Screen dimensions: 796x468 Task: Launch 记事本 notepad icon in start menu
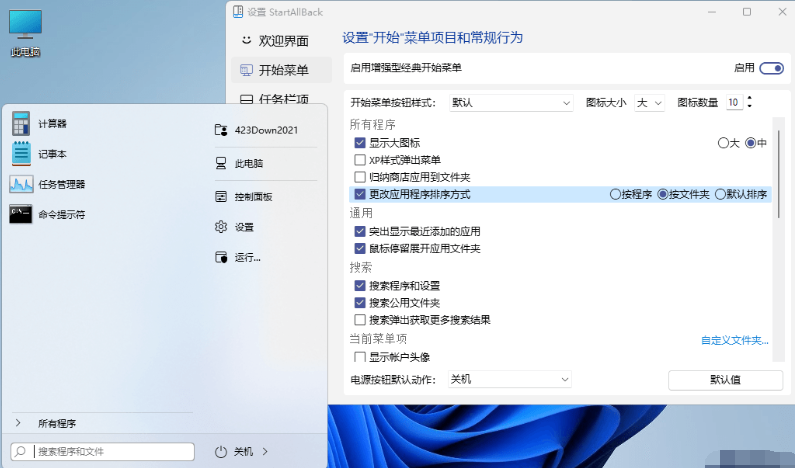pos(21,154)
